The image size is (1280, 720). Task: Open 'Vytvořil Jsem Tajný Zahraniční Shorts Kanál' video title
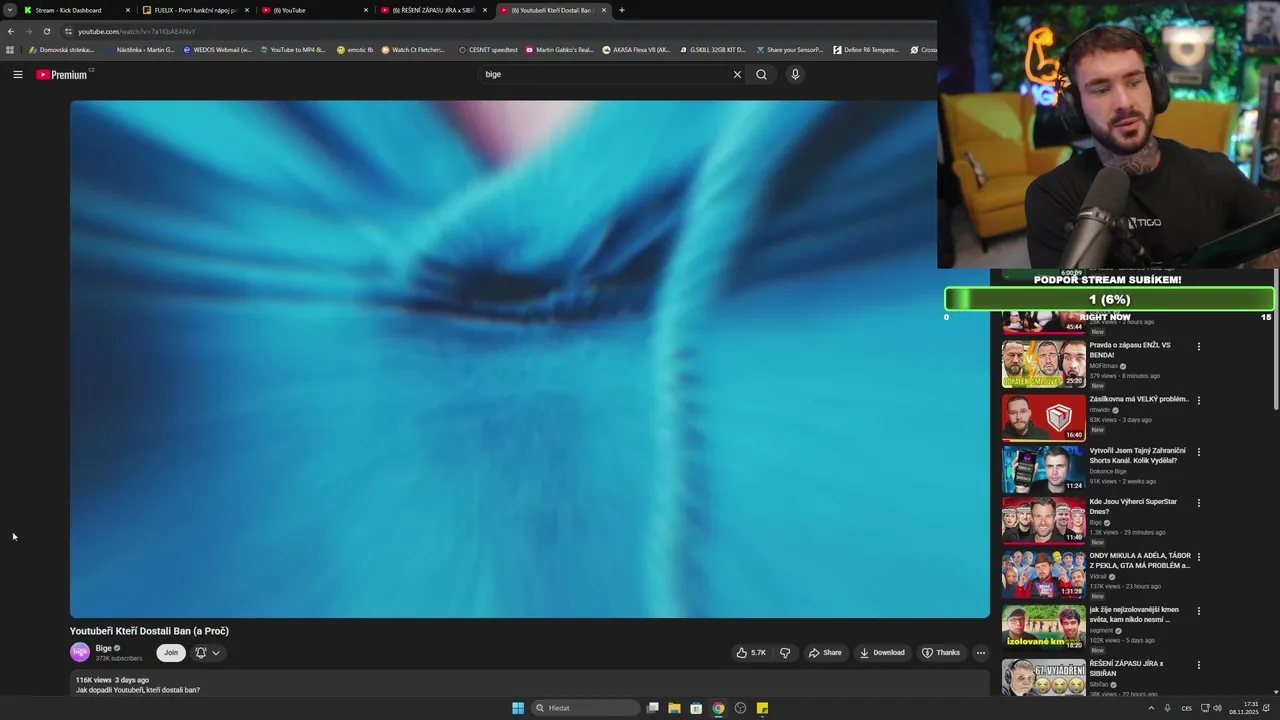click(1137, 455)
